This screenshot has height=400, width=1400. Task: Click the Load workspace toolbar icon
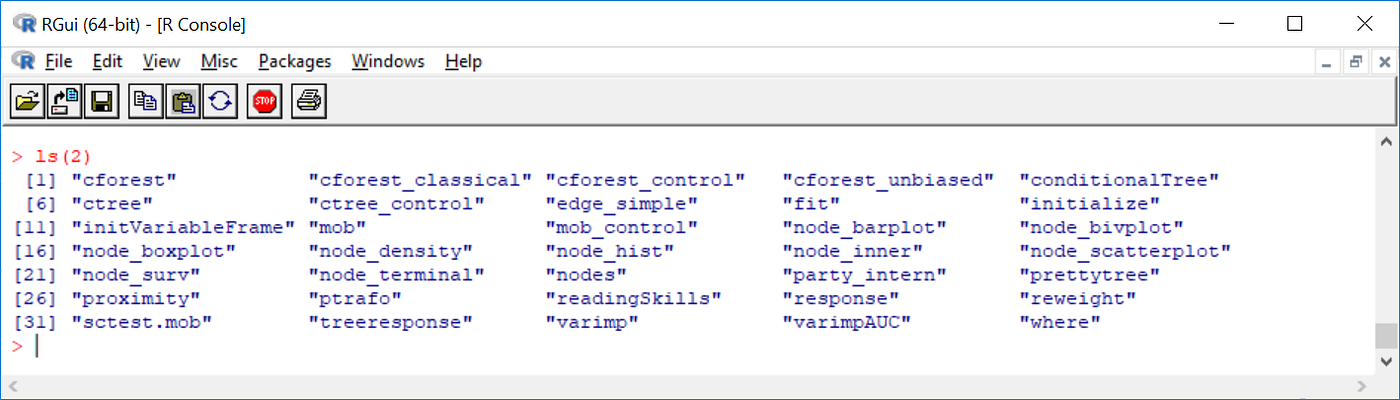[x=65, y=100]
